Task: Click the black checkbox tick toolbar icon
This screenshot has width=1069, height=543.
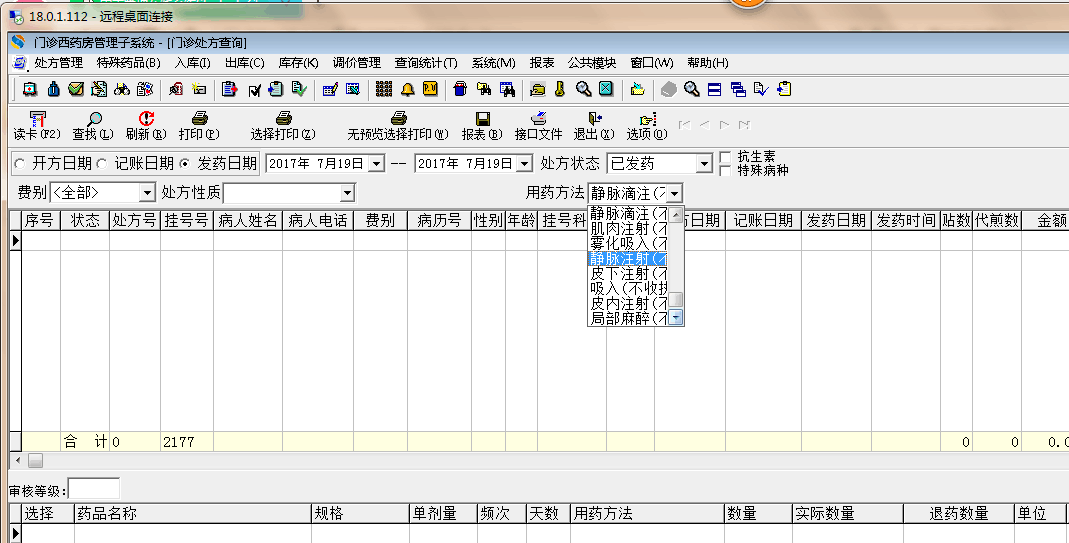Action: pos(254,89)
